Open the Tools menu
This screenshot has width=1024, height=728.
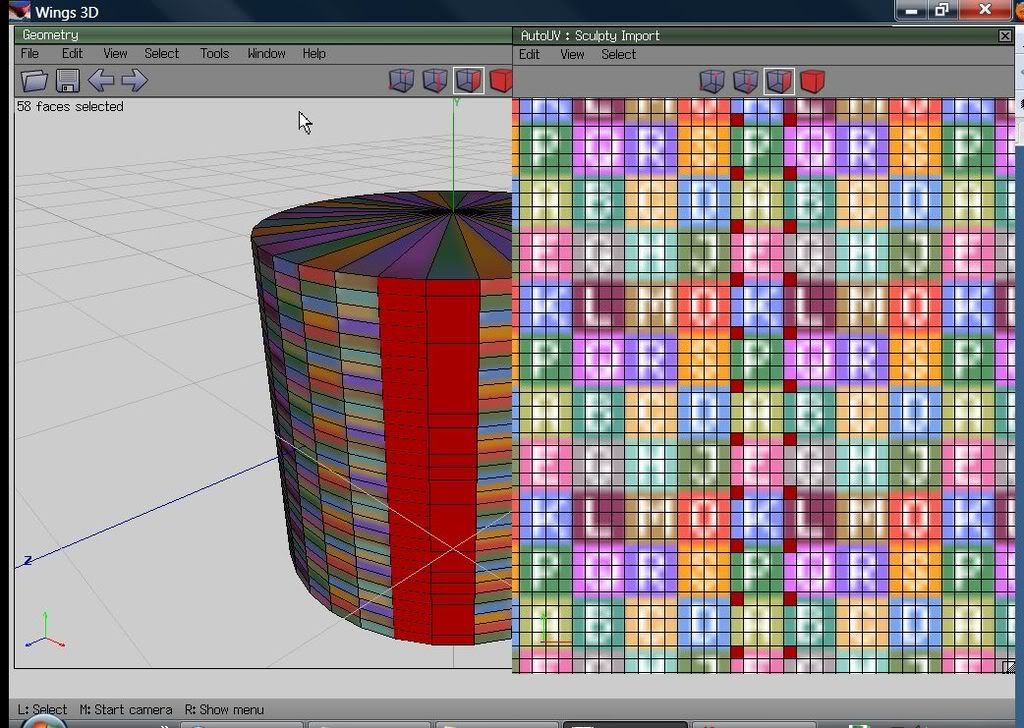pos(214,54)
